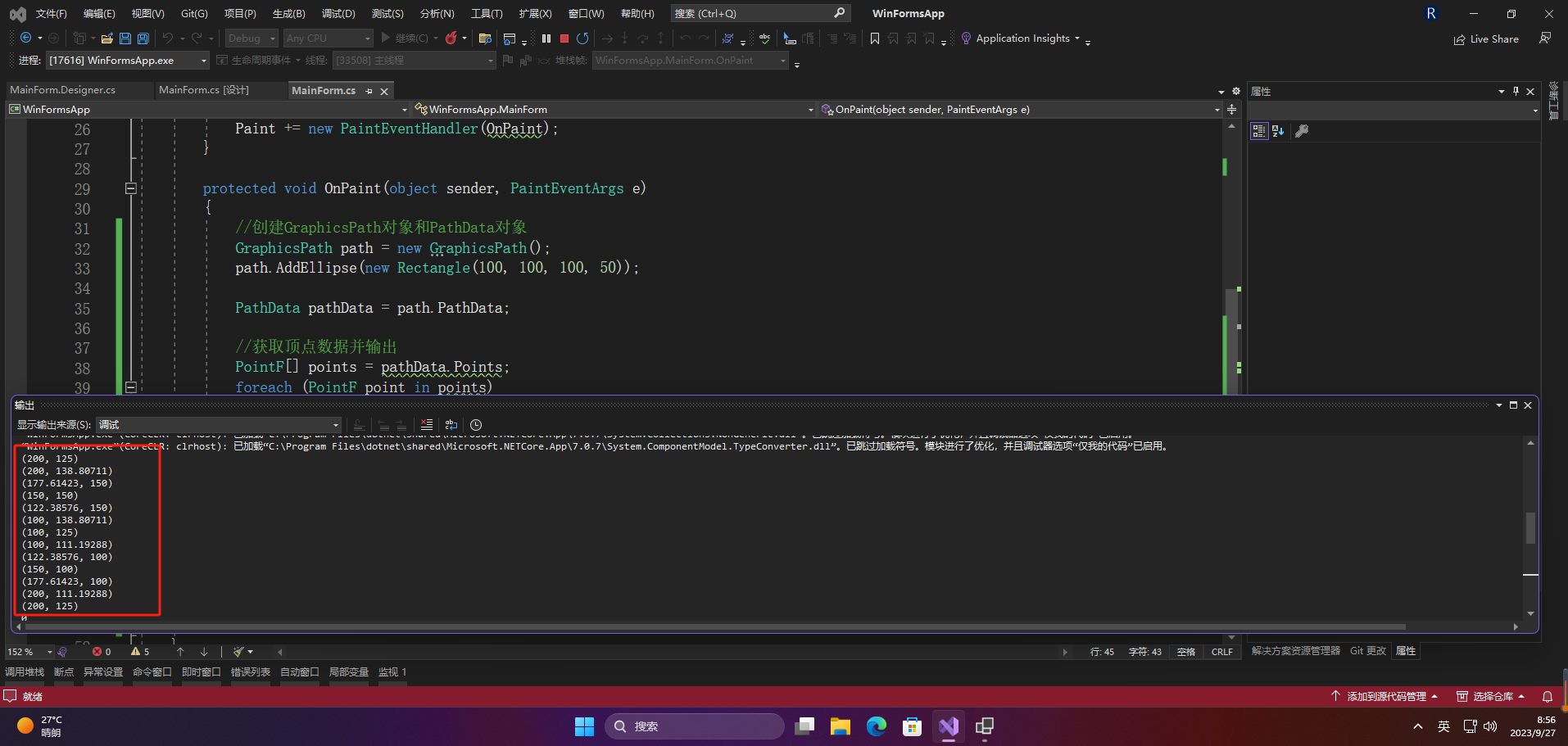Click the Step Into arrow icon
Screen dimensions: 1568x746
pyautogui.click(x=624, y=38)
